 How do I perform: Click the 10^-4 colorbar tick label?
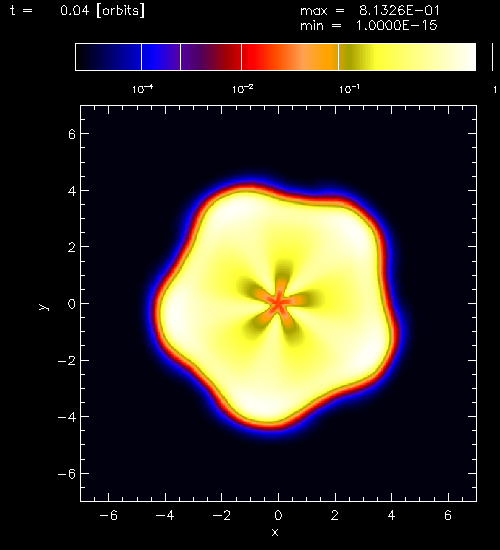pyautogui.click(x=142, y=89)
